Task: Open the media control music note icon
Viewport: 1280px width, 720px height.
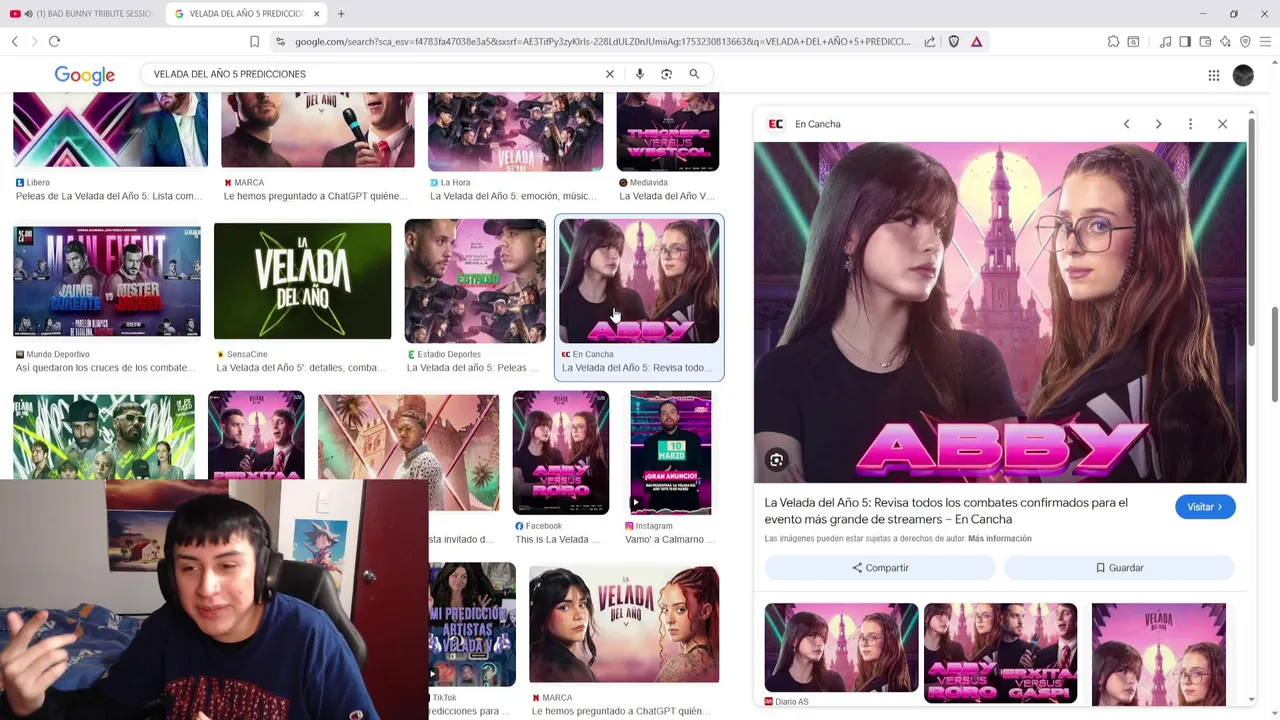Action: (x=1165, y=42)
